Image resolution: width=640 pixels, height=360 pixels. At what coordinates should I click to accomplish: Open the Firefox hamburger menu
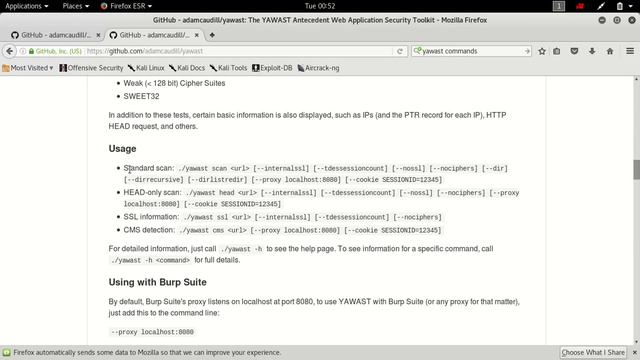[x=630, y=51]
